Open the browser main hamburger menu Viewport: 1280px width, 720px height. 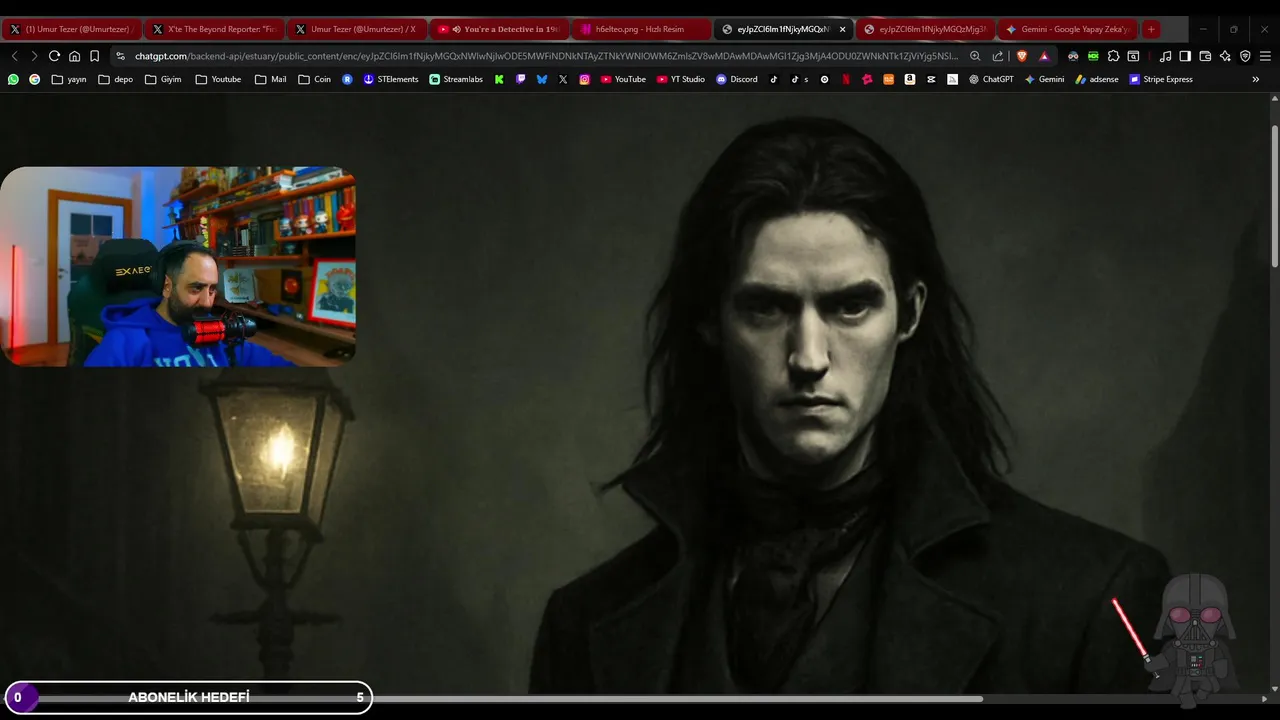tap(1265, 56)
